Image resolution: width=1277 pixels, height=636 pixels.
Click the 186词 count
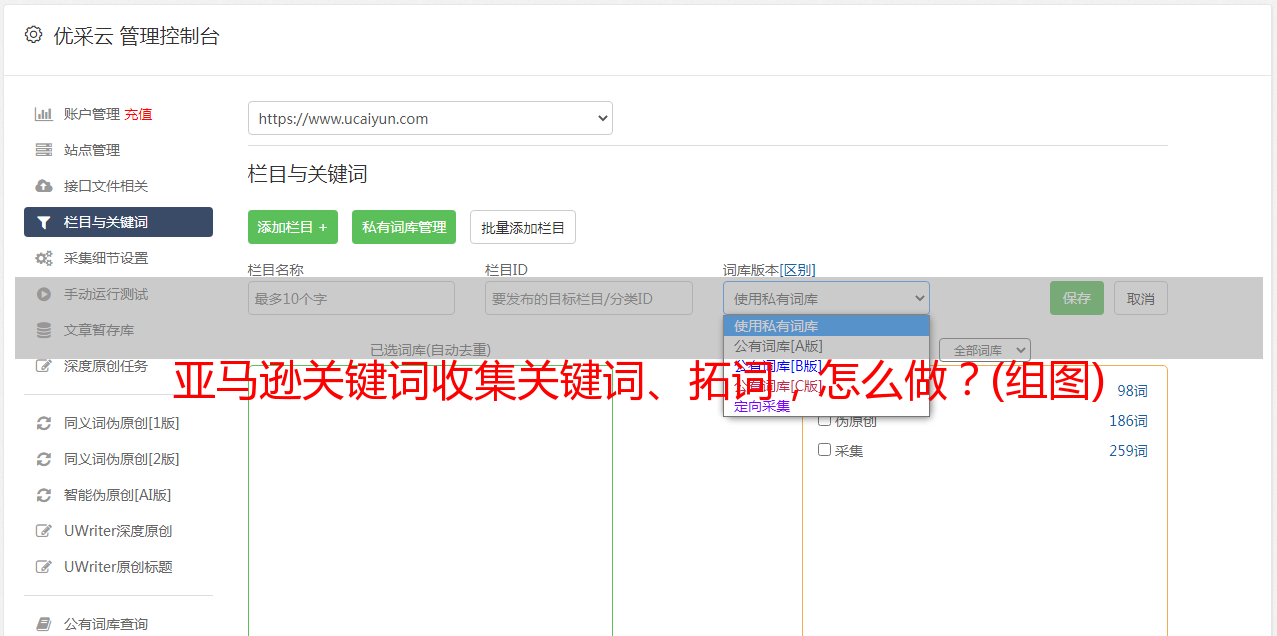pos(1128,421)
